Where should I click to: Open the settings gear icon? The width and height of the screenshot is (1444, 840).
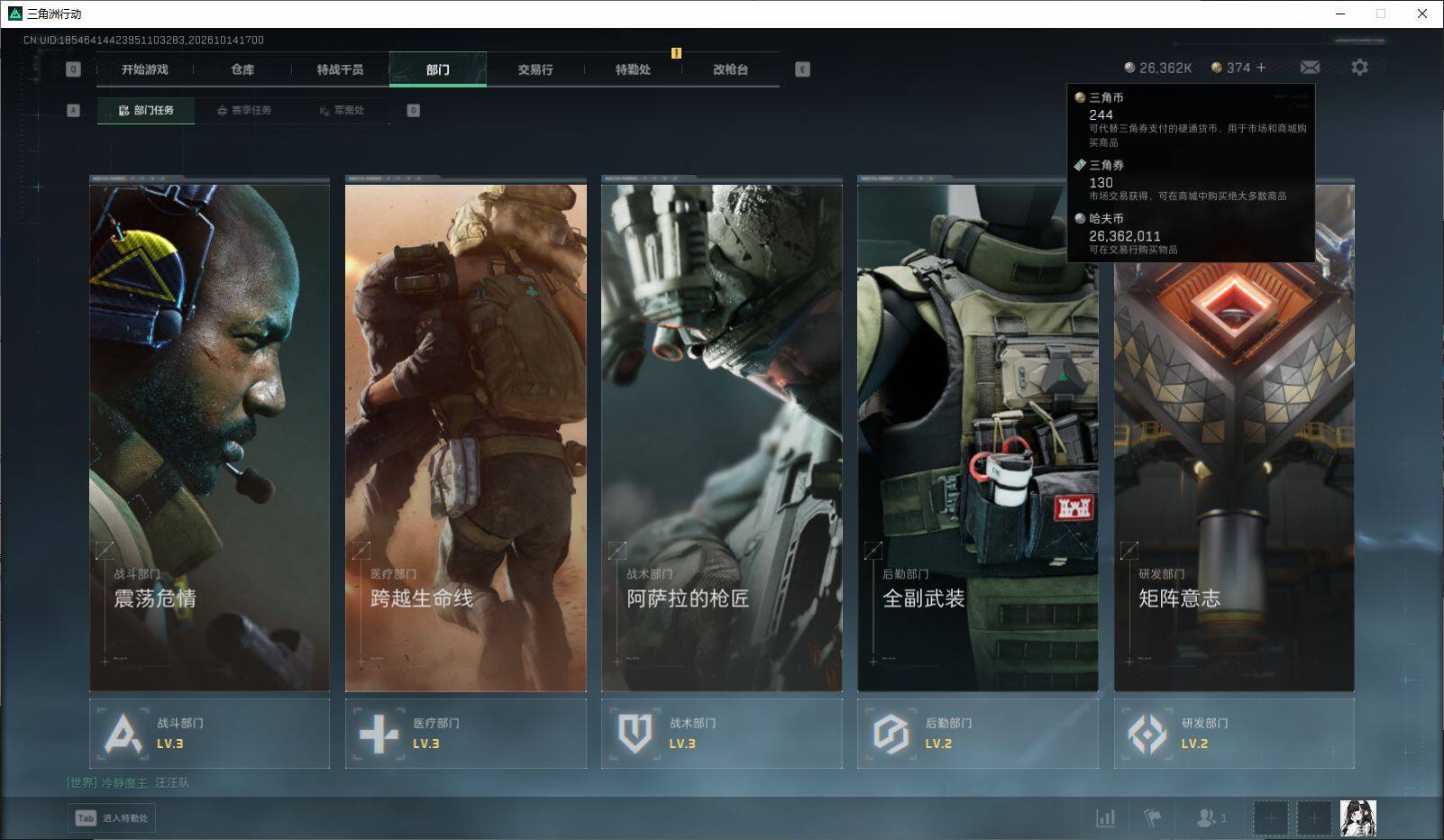point(1359,68)
